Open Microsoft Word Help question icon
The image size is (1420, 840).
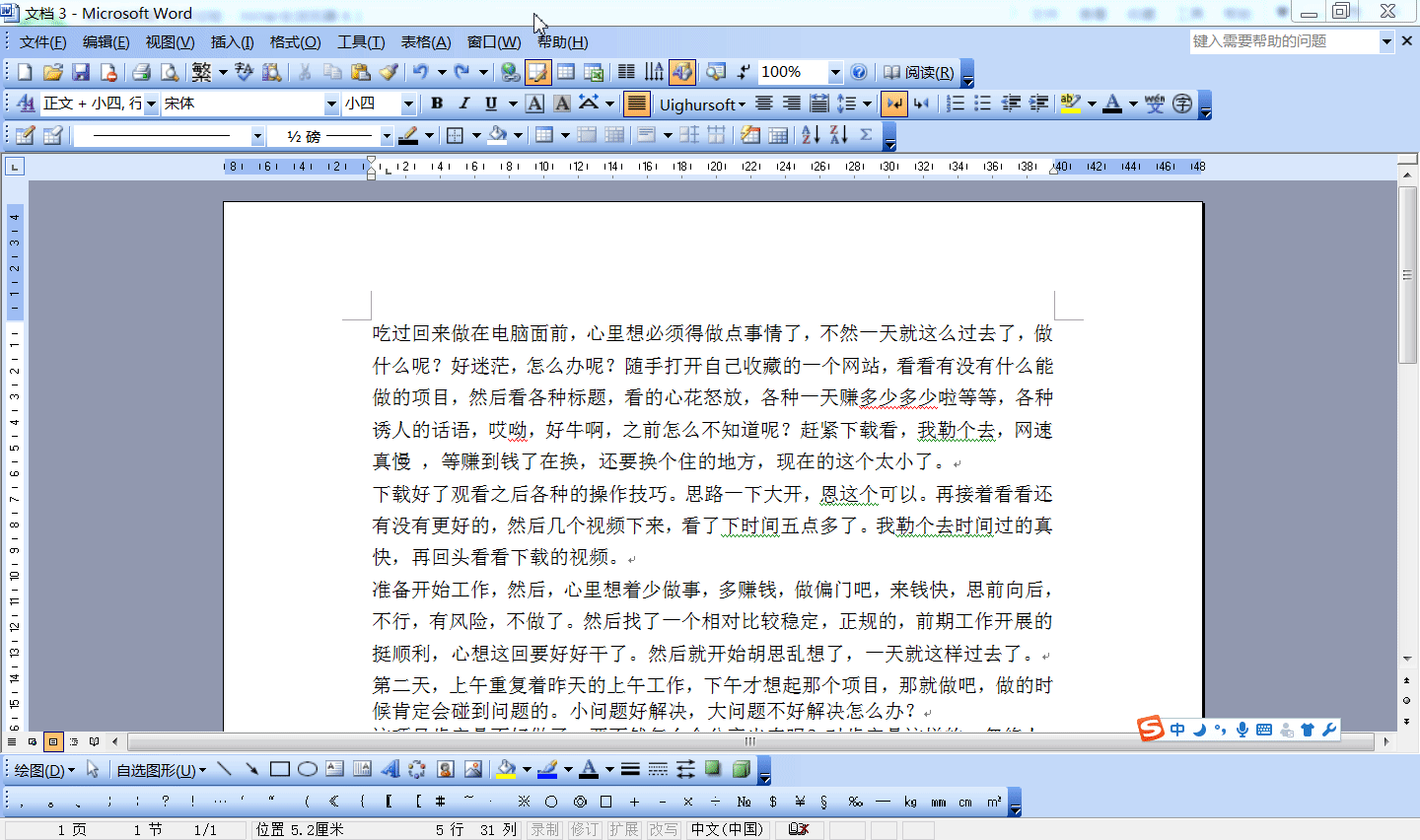[x=859, y=72]
